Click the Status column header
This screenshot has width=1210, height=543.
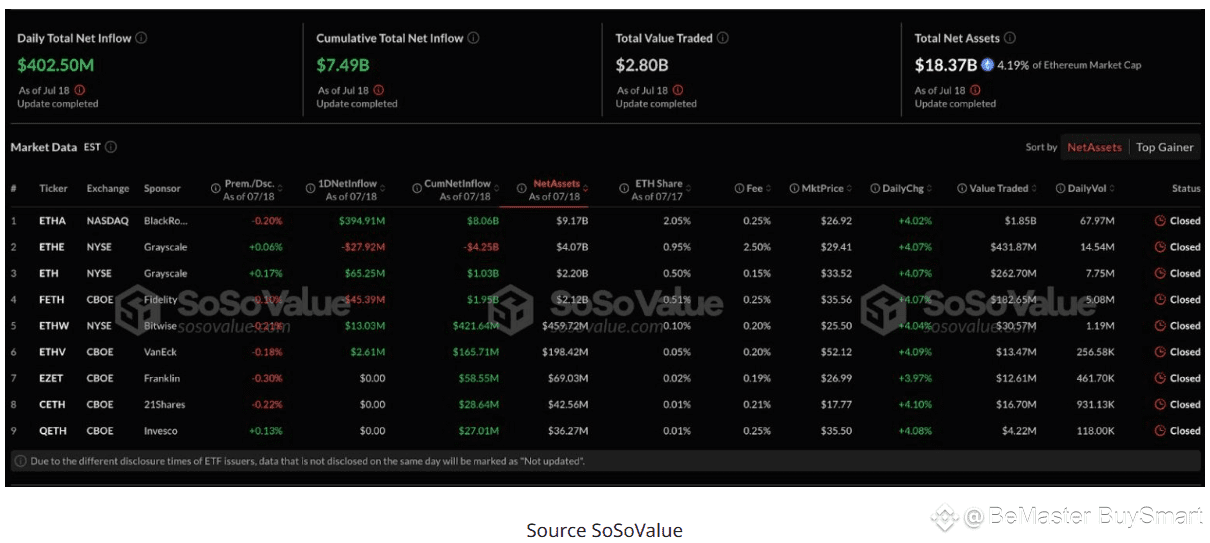(1186, 188)
